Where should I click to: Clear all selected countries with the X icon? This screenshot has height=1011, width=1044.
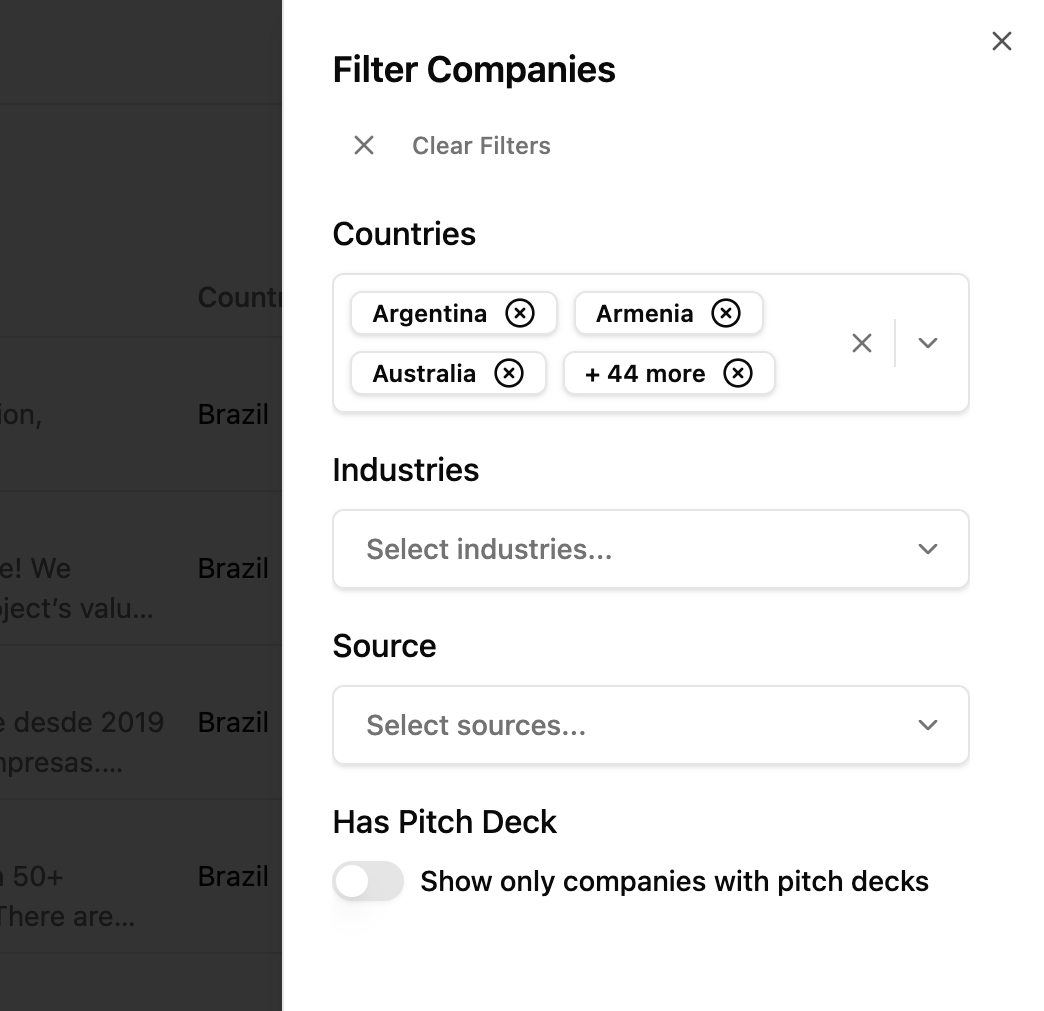862,343
